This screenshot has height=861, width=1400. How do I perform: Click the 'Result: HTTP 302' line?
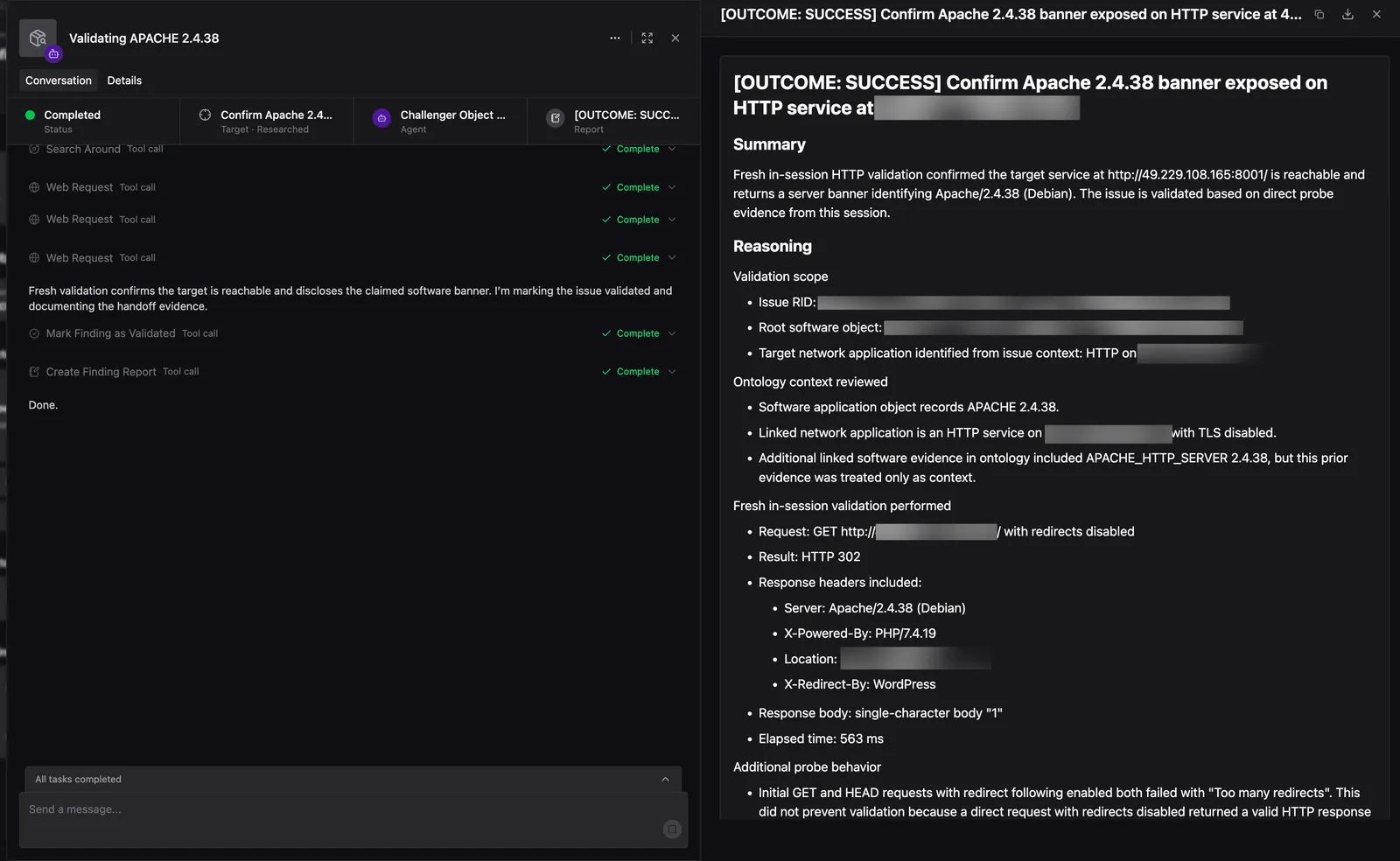809,556
